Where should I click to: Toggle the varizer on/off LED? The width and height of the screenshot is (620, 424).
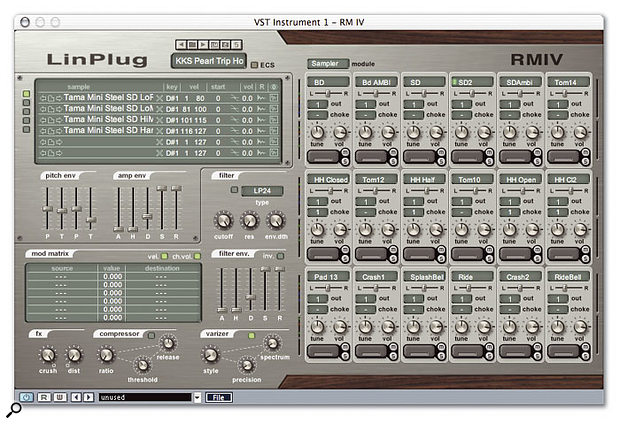click(x=251, y=335)
